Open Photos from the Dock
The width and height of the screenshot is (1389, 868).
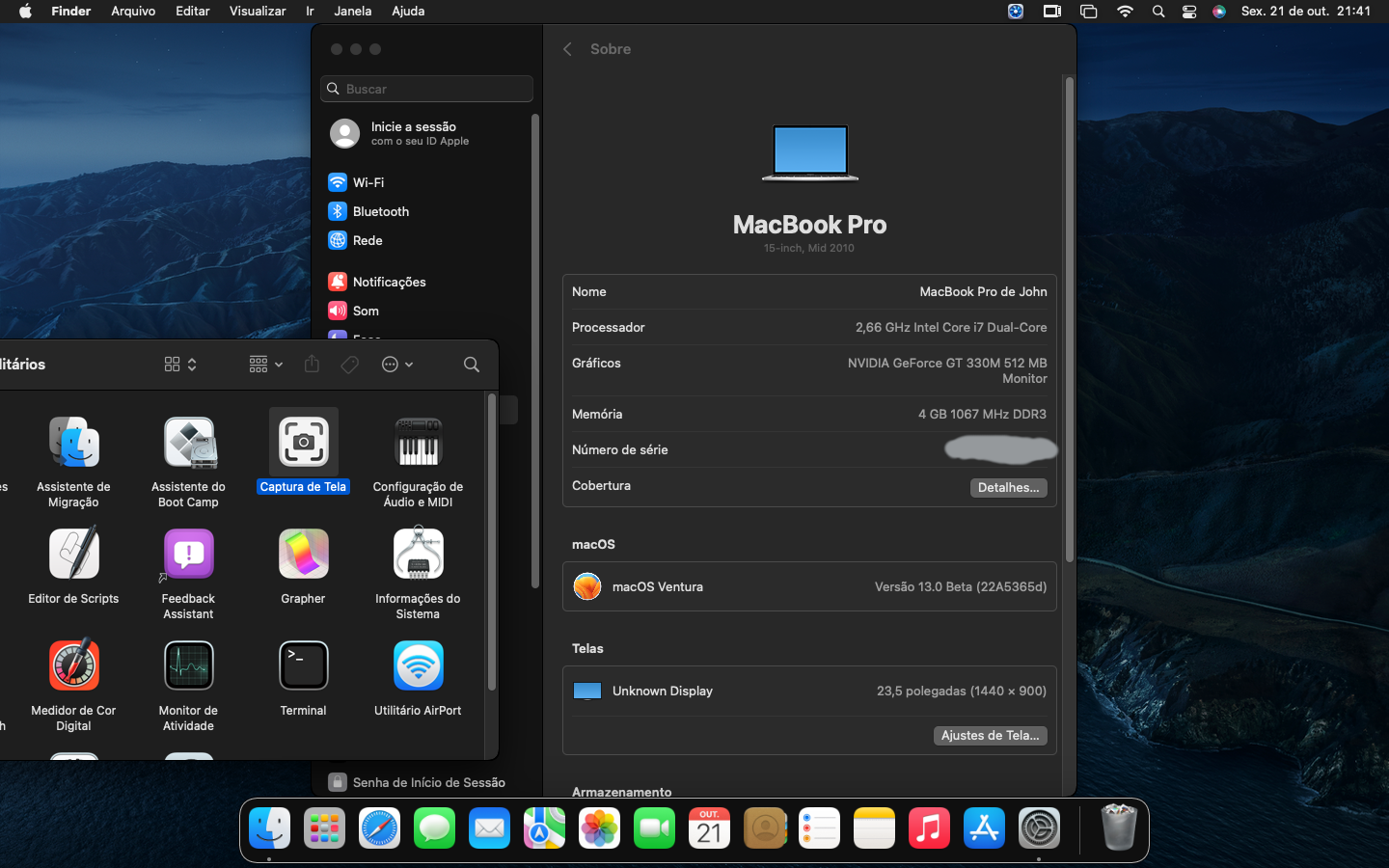tap(599, 828)
